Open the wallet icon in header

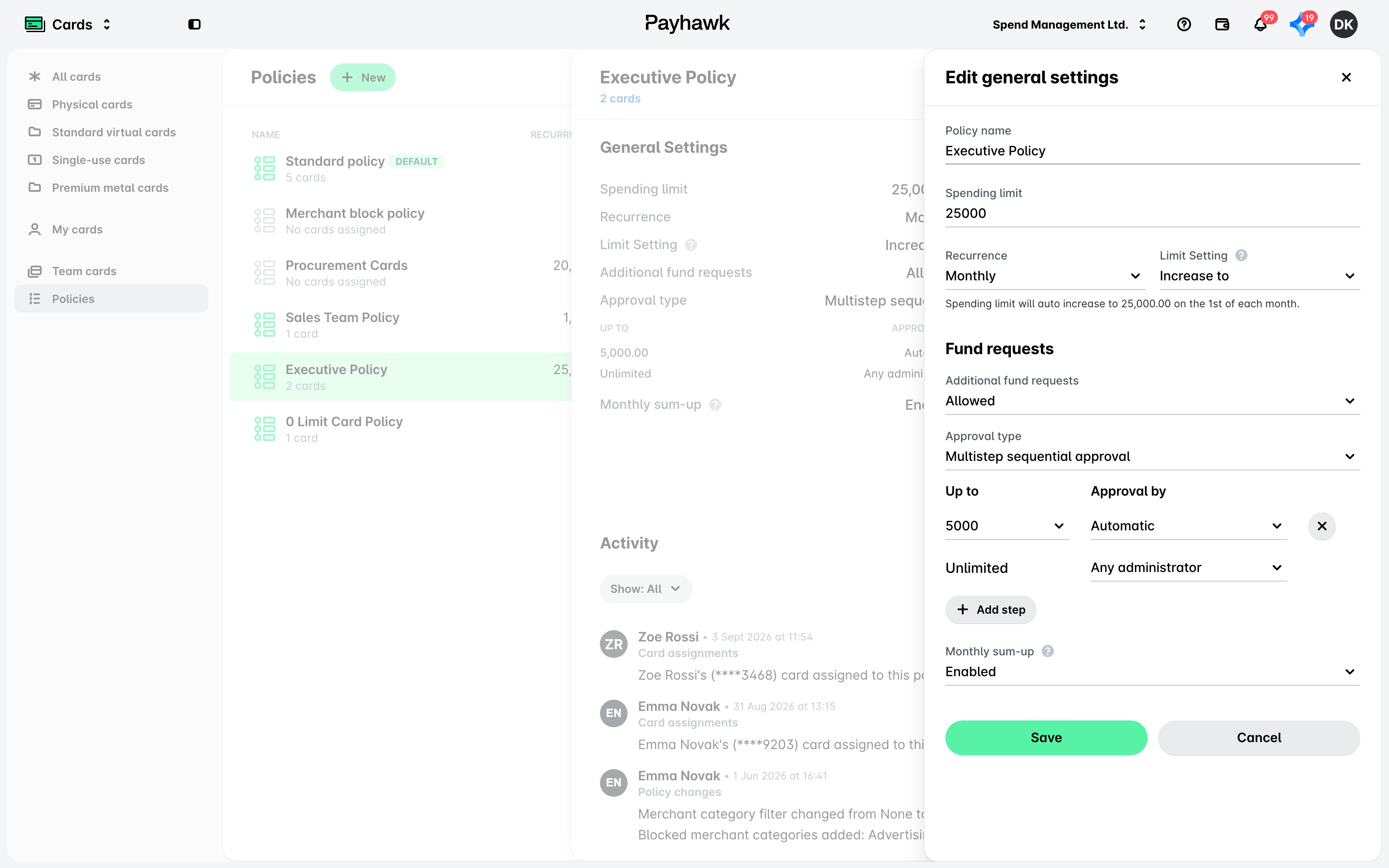1222,24
